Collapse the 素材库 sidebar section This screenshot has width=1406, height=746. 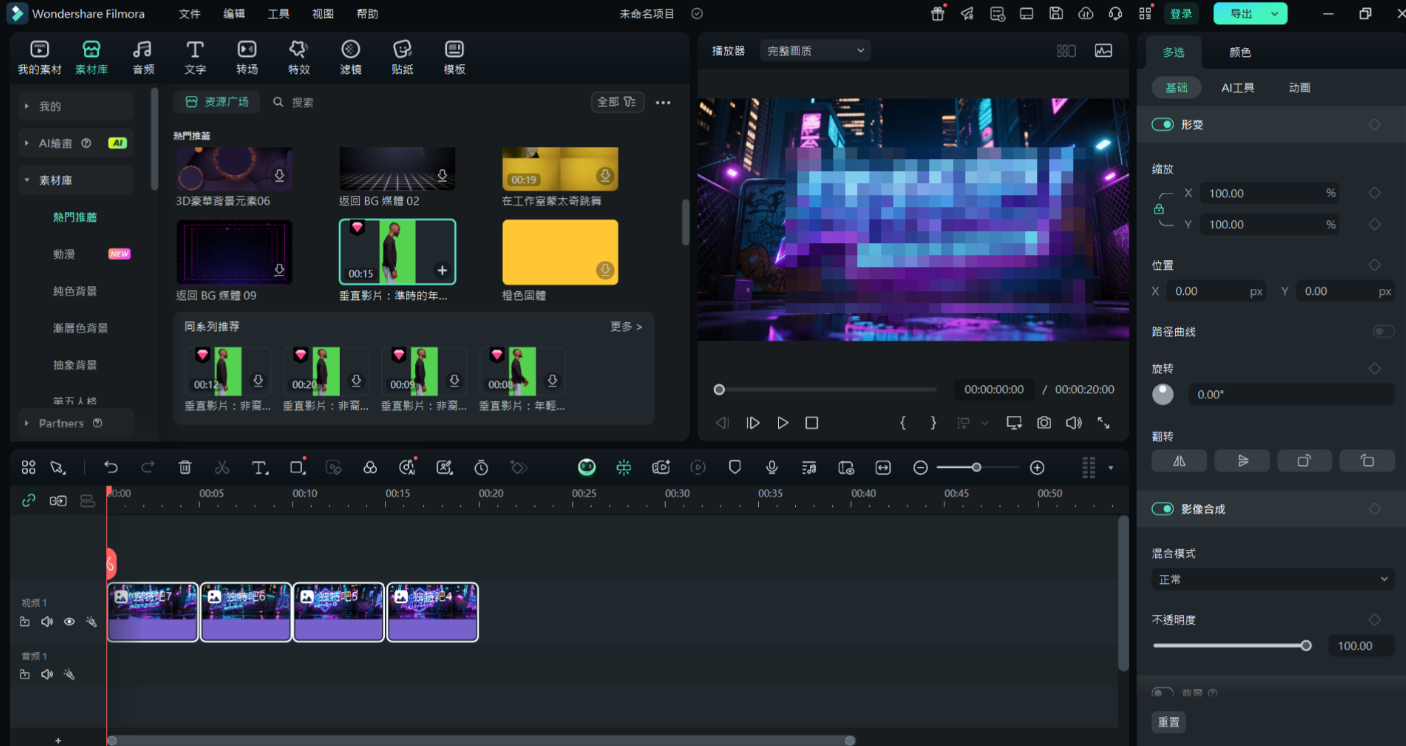[x=76, y=180]
